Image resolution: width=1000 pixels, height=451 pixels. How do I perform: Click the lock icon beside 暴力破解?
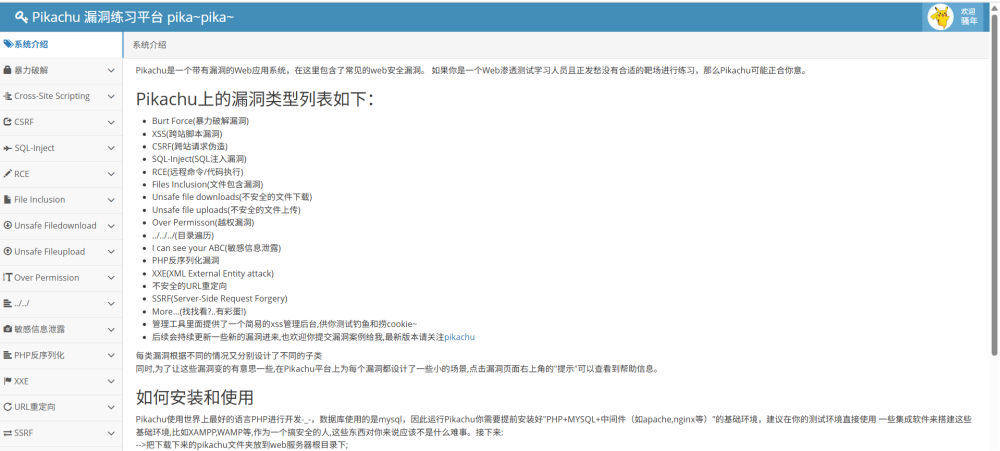click(8, 71)
